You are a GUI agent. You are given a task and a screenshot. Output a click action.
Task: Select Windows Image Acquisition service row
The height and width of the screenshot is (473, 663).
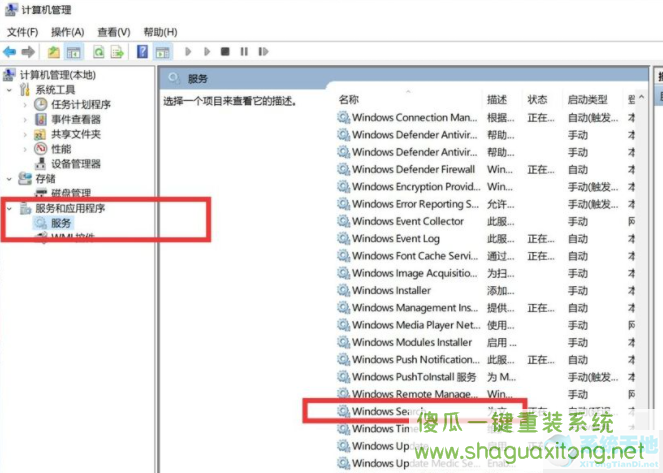[x=486, y=273]
